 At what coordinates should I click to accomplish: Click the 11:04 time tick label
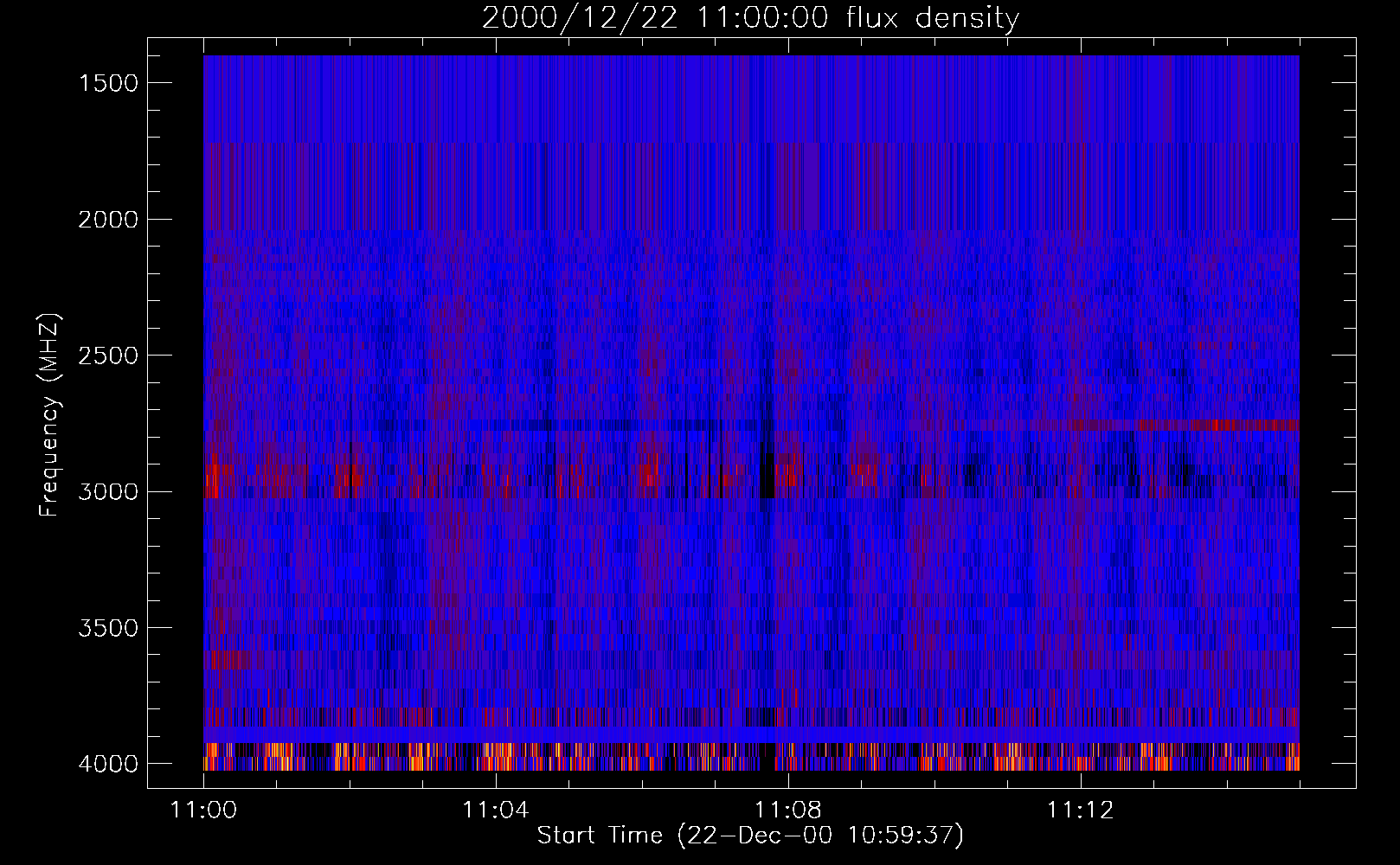coord(495,811)
